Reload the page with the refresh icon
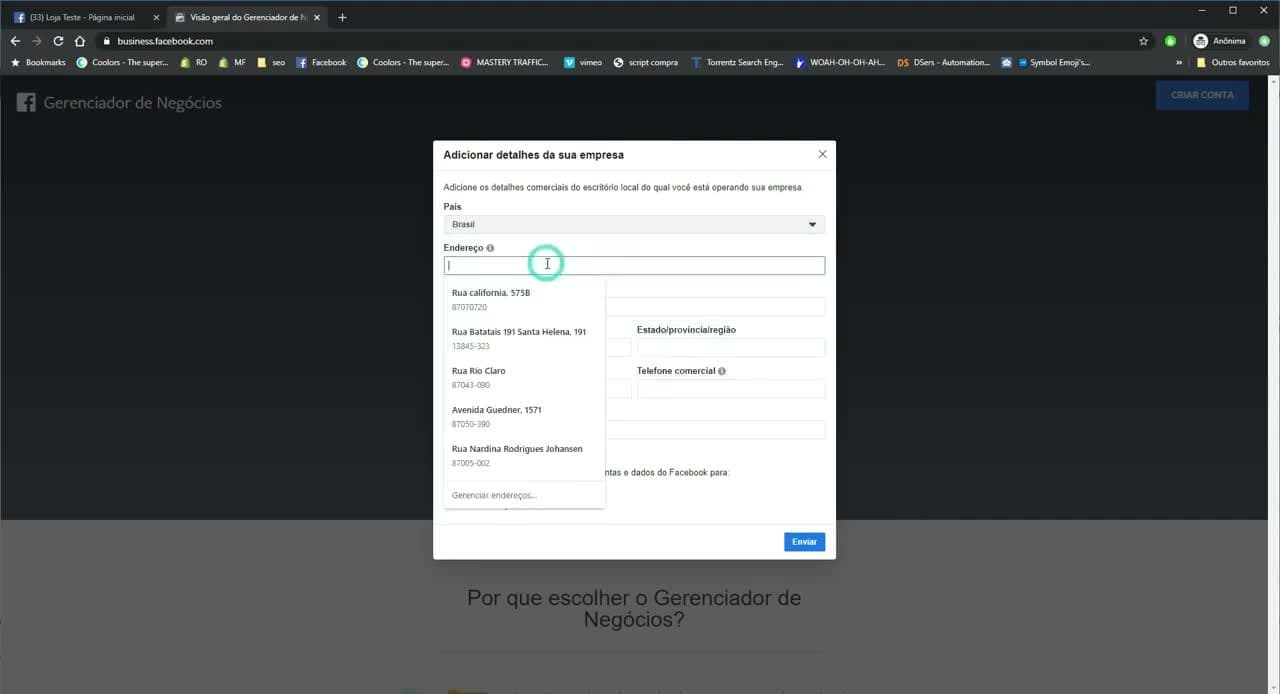Image resolution: width=1280 pixels, height=694 pixels. (x=58, y=41)
